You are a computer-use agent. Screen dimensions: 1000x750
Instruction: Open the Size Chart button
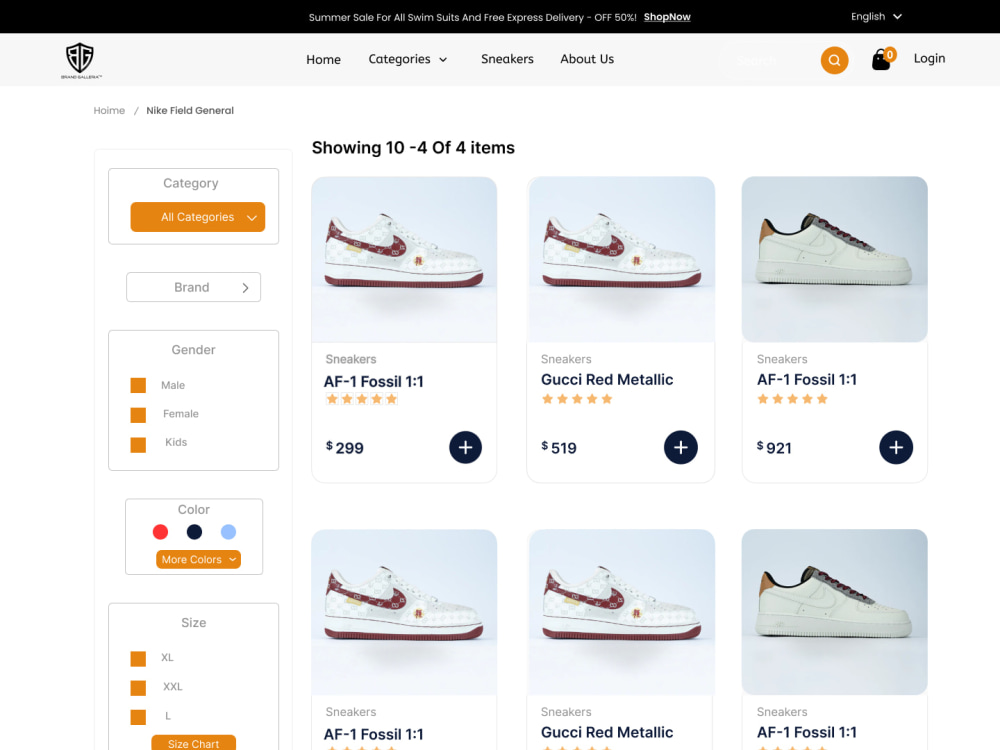pos(193,743)
